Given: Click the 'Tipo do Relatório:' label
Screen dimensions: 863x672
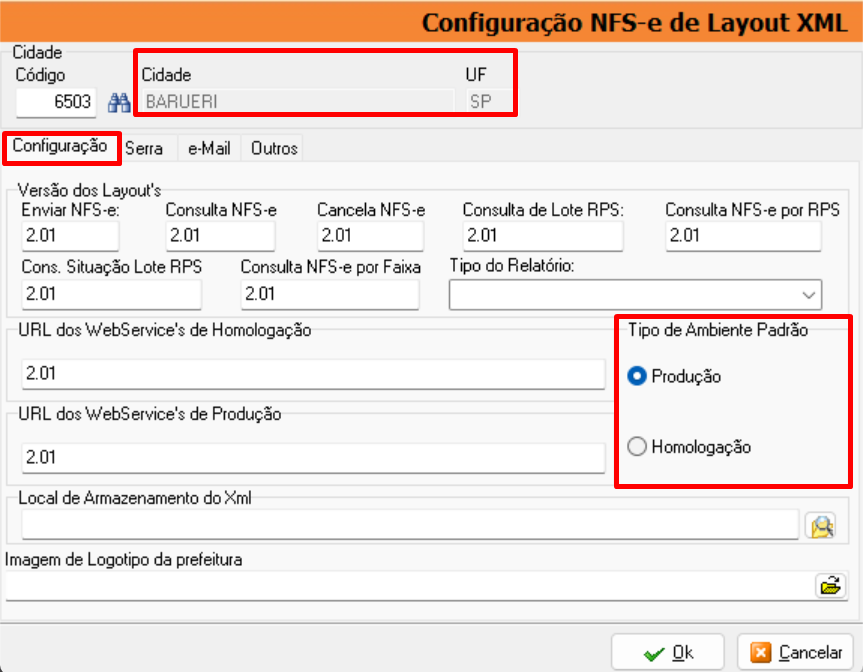Looking at the screenshot, I should click(512, 266).
